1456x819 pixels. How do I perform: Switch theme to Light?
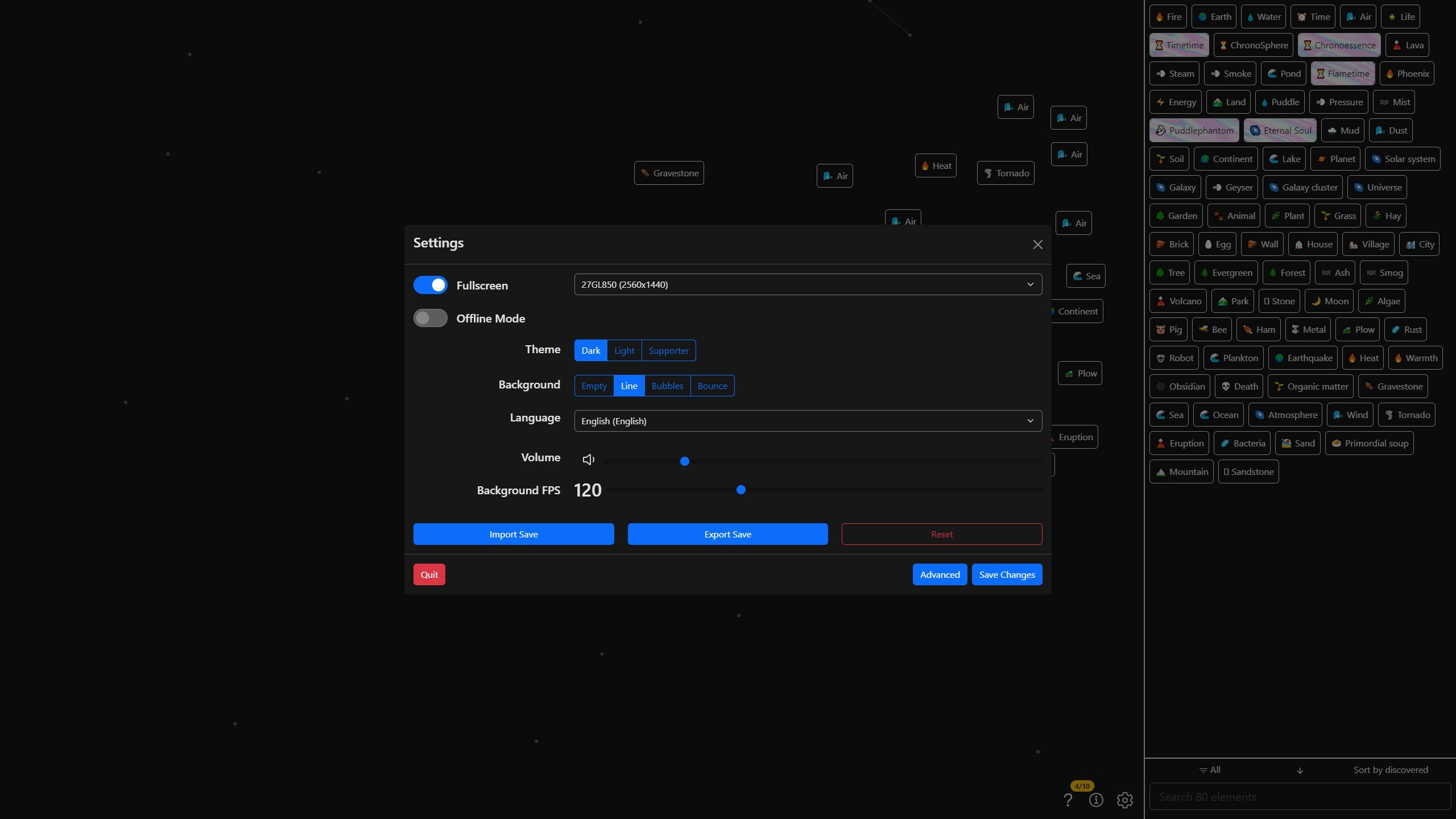pos(624,350)
